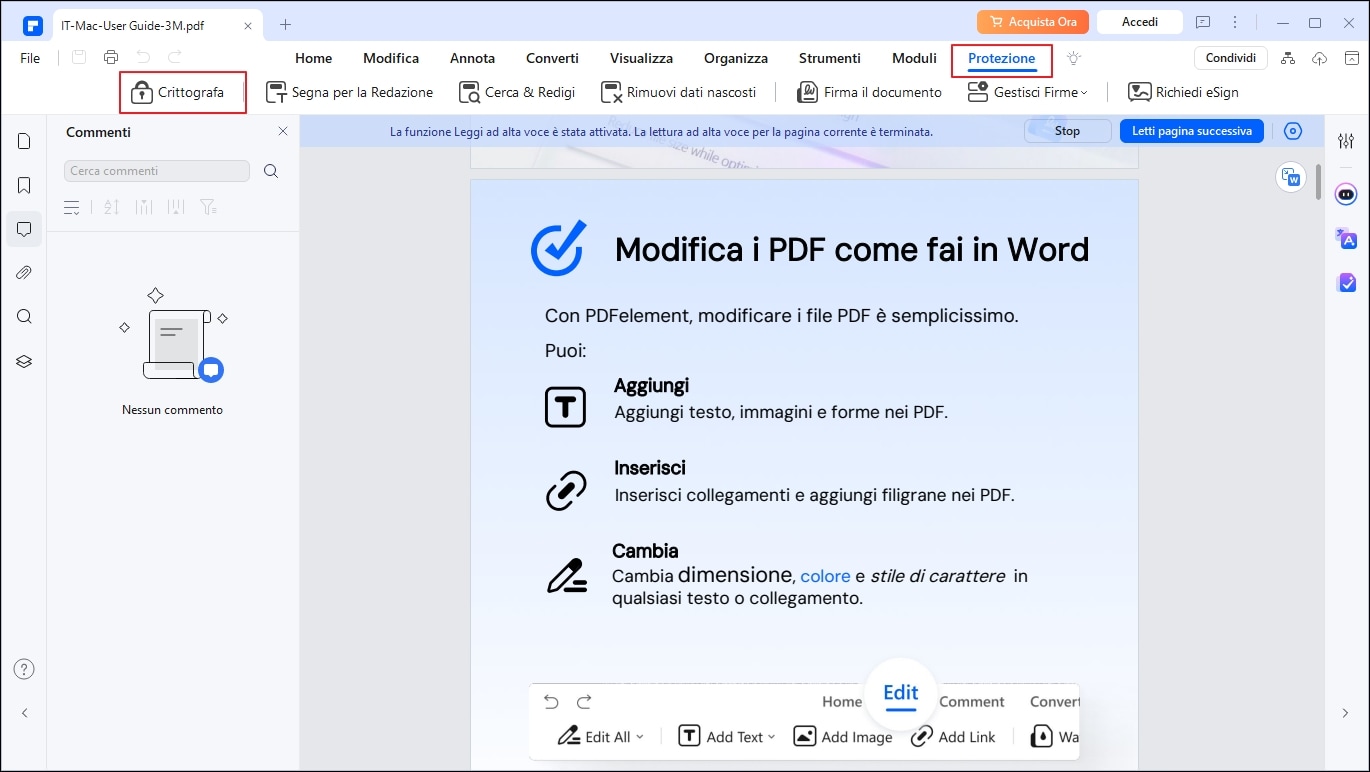The image size is (1370, 772).
Task: Click the save icon in quick toolbar
Action: 79,58
